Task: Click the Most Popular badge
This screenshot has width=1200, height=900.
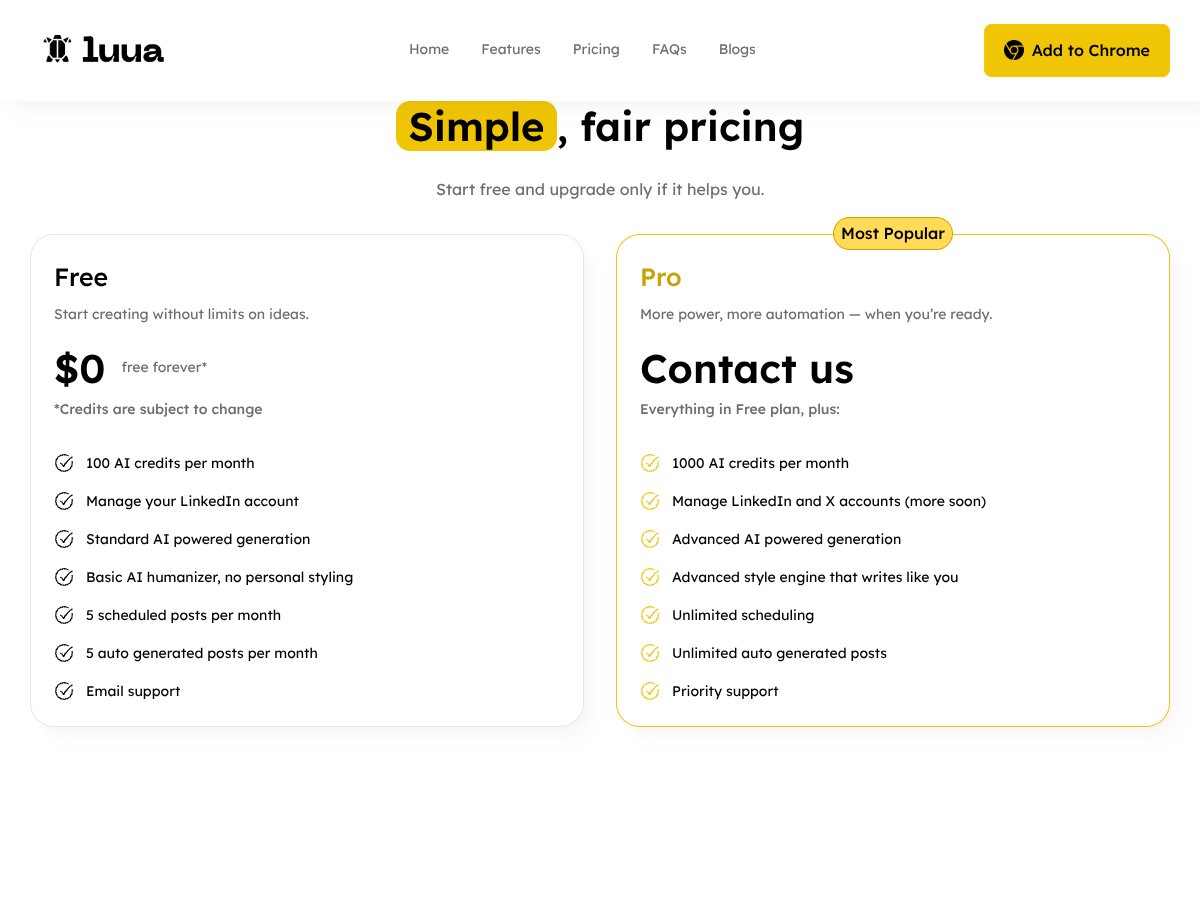Action: pyautogui.click(x=892, y=233)
